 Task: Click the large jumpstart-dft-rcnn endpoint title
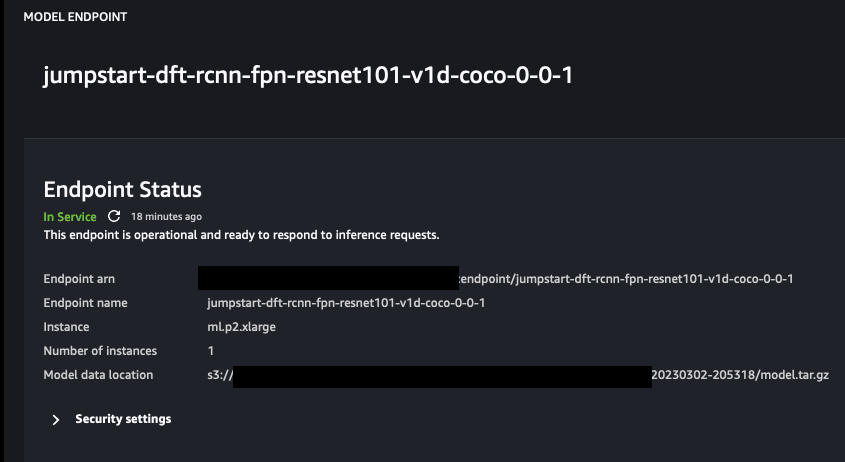coord(308,75)
